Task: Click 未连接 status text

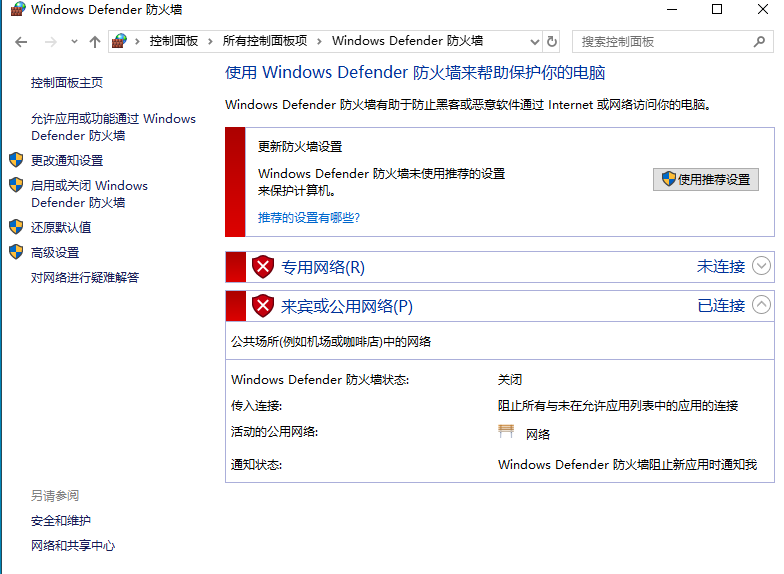Action: 720,266
